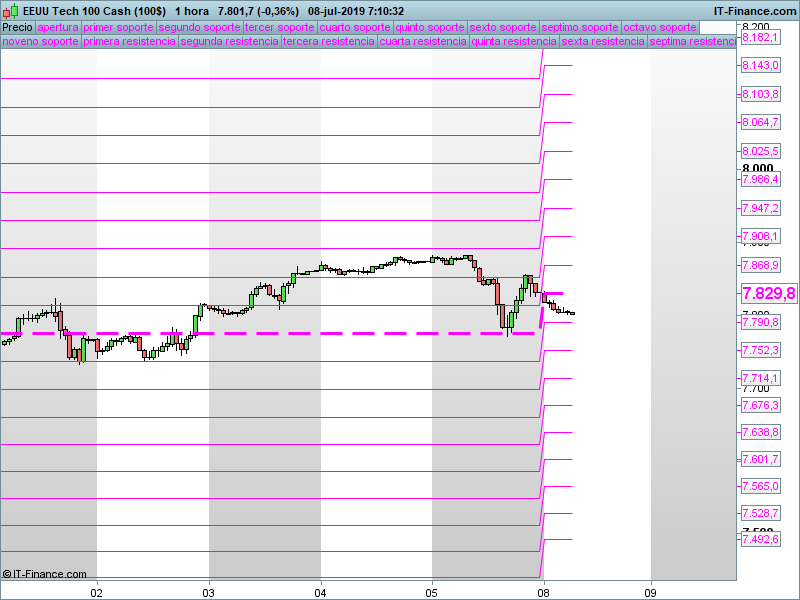Click the 8.064,7 price label

(760, 122)
